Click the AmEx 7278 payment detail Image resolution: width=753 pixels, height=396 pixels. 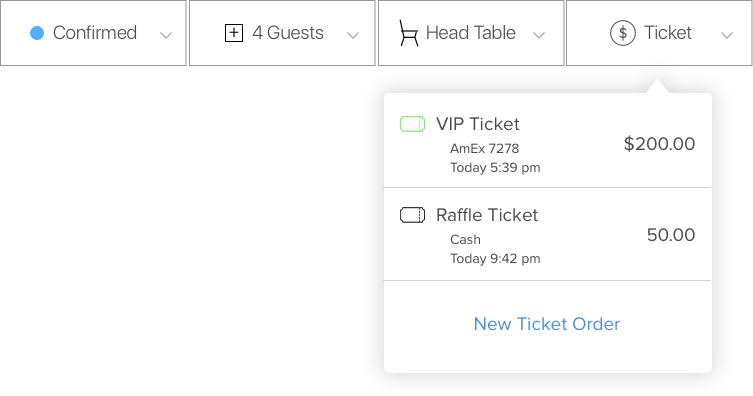(485, 148)
